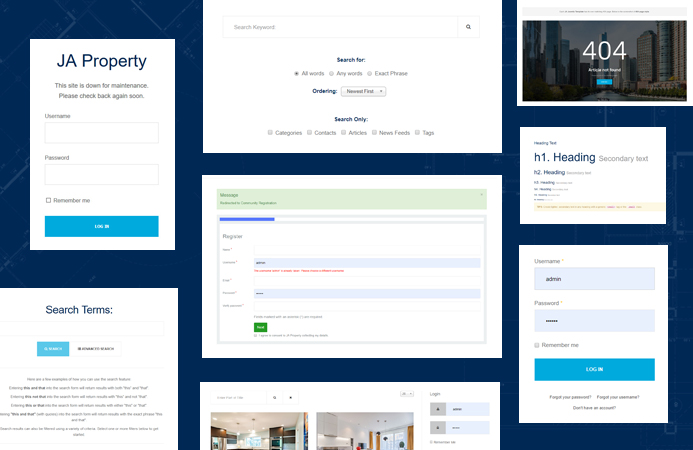Check Remember me in the admin login form
Image resolution: width=693 pixels, height=450 pixels.
click(537, 345)
